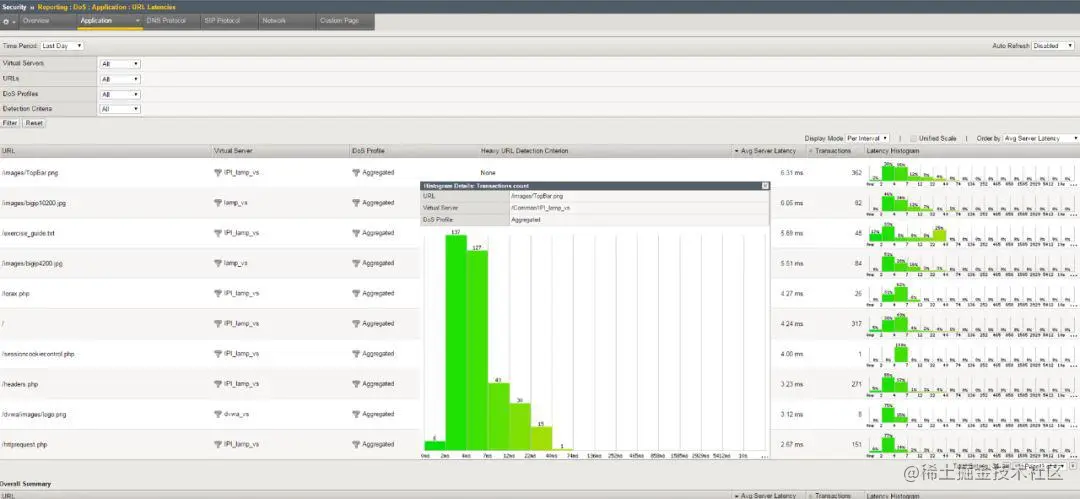Click the Filter button
The image size is (1080, 499).
tap(10, 123)
